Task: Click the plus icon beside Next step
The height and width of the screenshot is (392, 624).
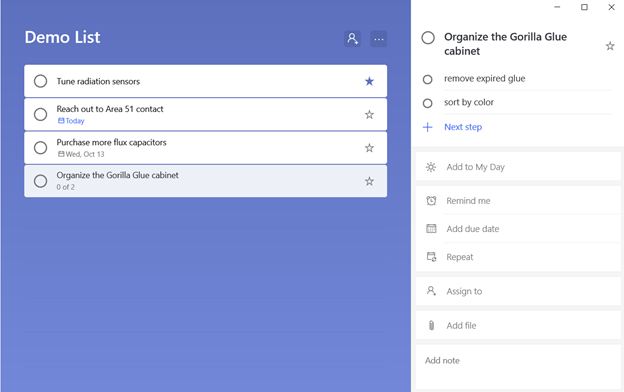Action: pos(427,127)
